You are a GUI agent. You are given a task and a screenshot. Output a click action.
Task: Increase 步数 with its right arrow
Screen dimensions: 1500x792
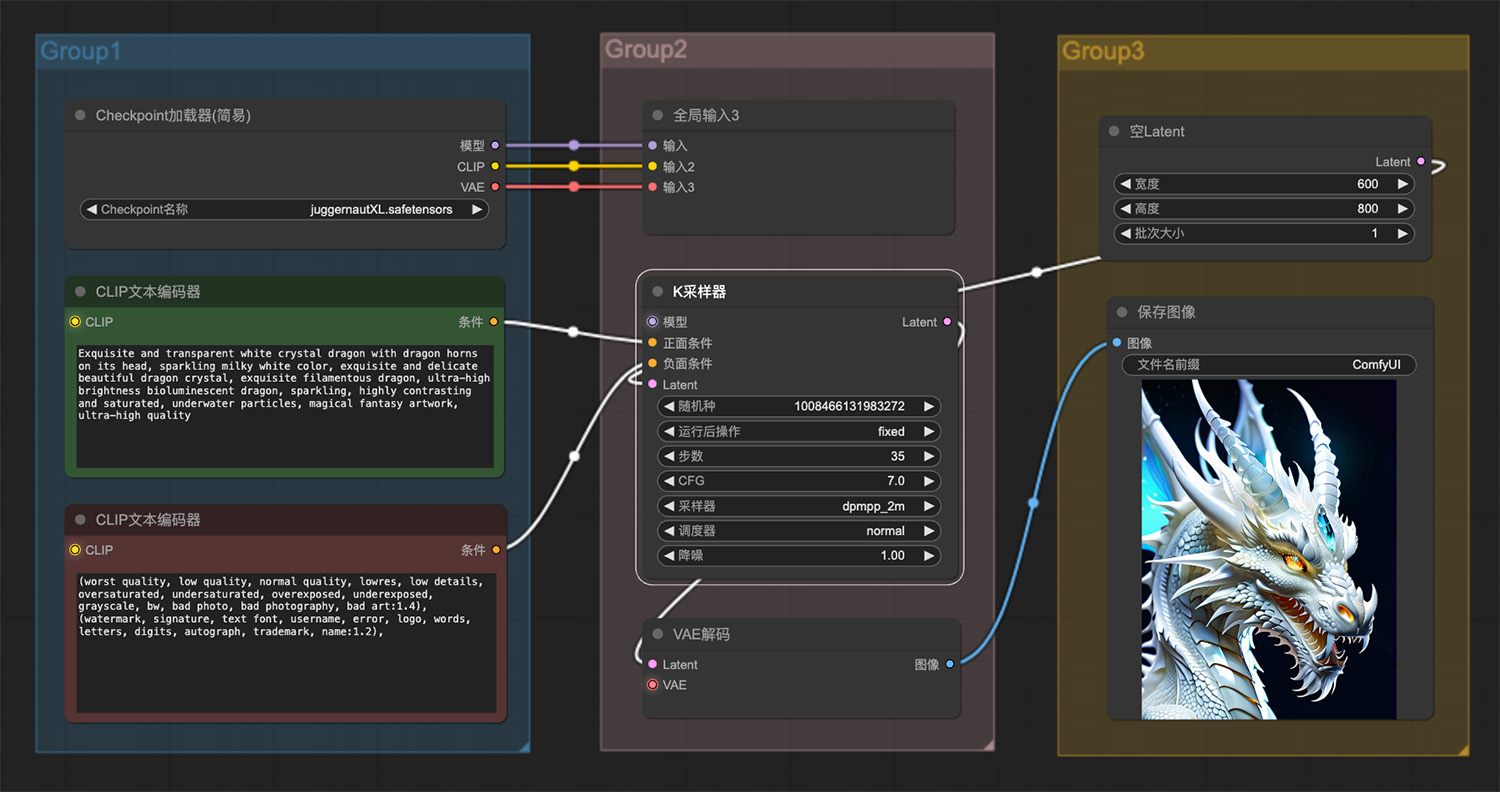[x=929, y=456]
